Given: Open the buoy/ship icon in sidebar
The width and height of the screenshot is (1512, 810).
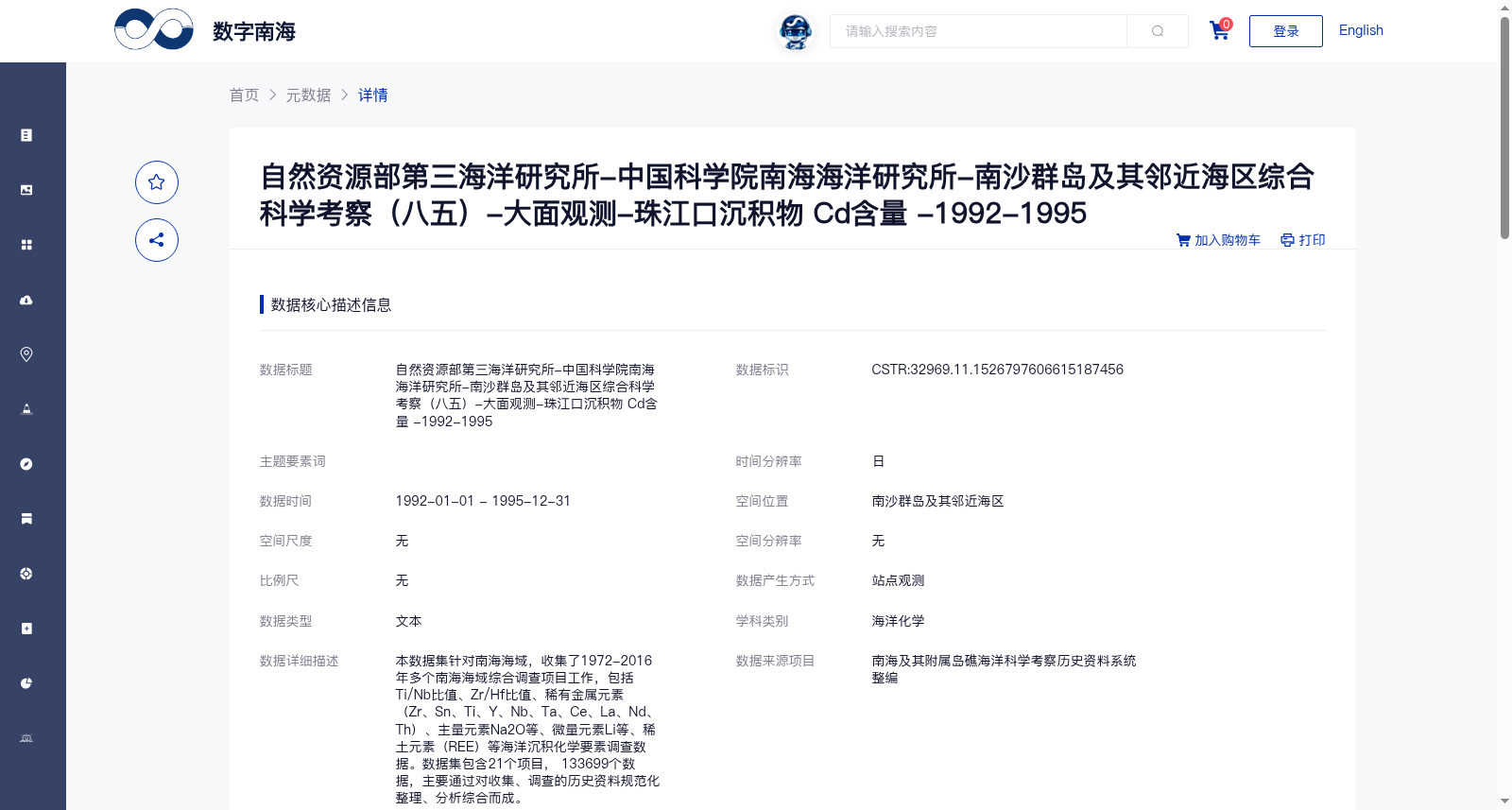Looking at the screenshot, I should tap(26, 409).
